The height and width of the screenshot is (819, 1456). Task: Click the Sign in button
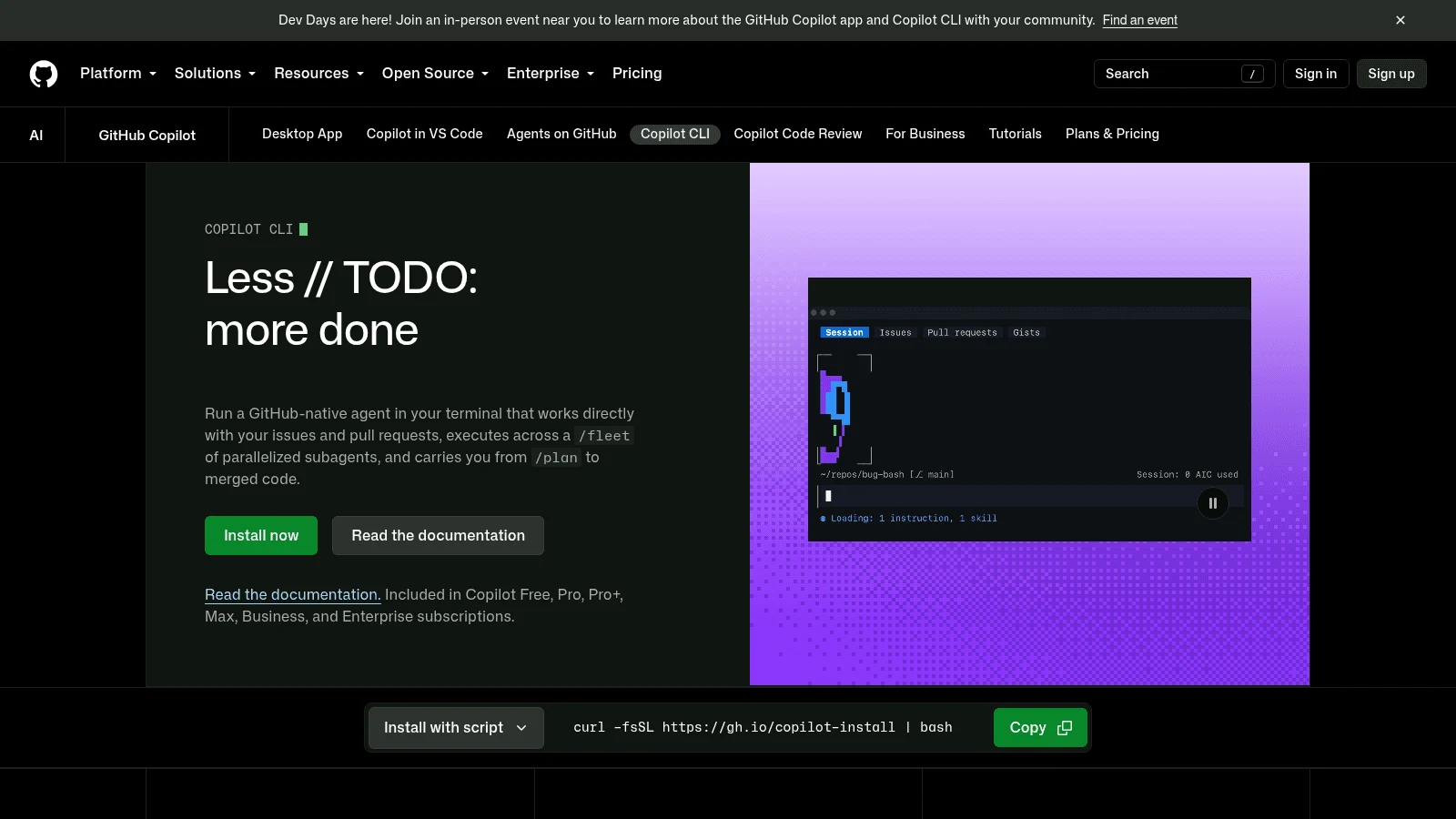point(1316,74)
